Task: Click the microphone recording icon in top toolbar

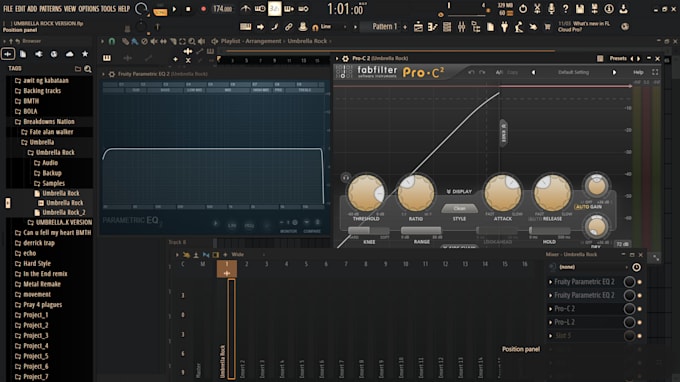Action: pyautogui.click(x=551, y=9)
